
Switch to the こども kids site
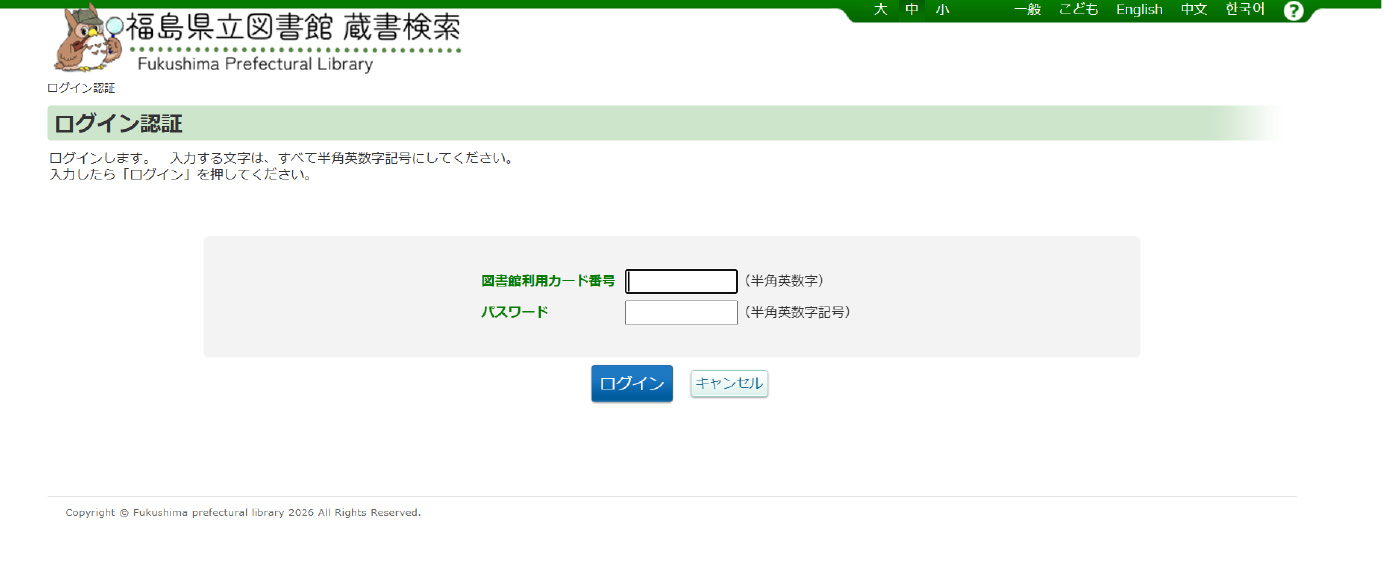click(x=1078, y=10)
